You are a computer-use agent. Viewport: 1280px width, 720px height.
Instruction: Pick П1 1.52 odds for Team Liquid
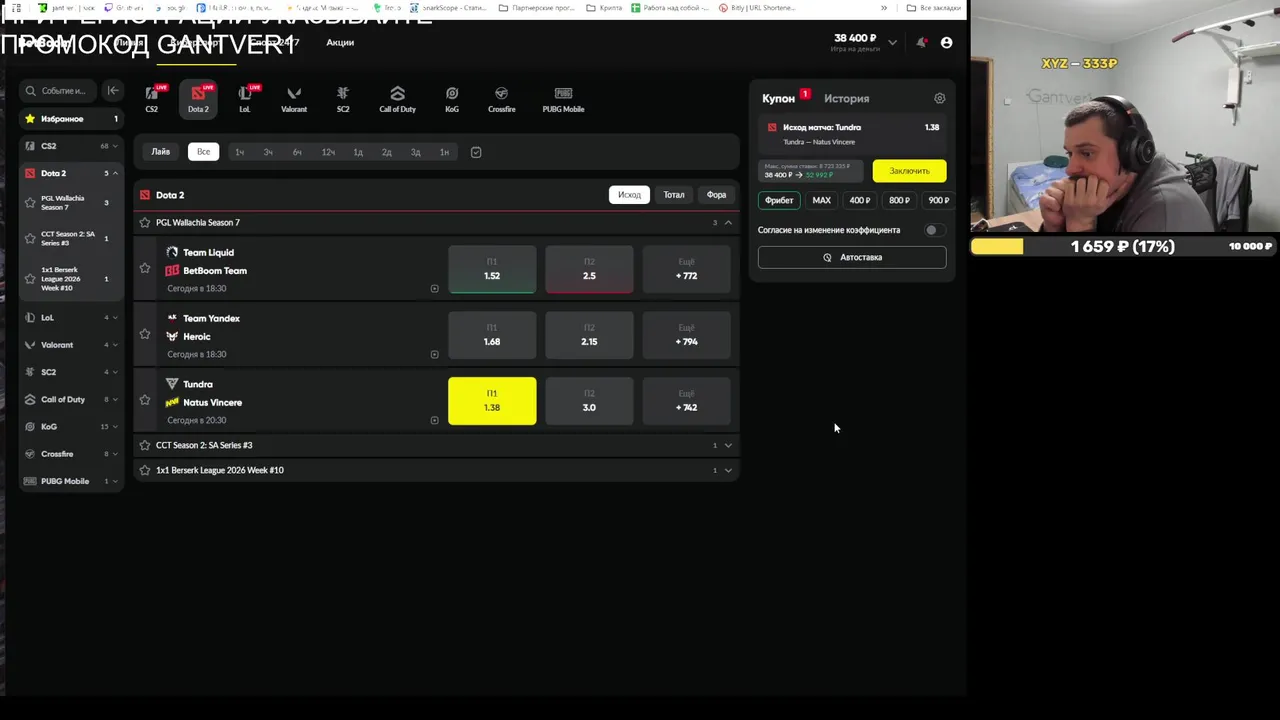click(492, 269)
